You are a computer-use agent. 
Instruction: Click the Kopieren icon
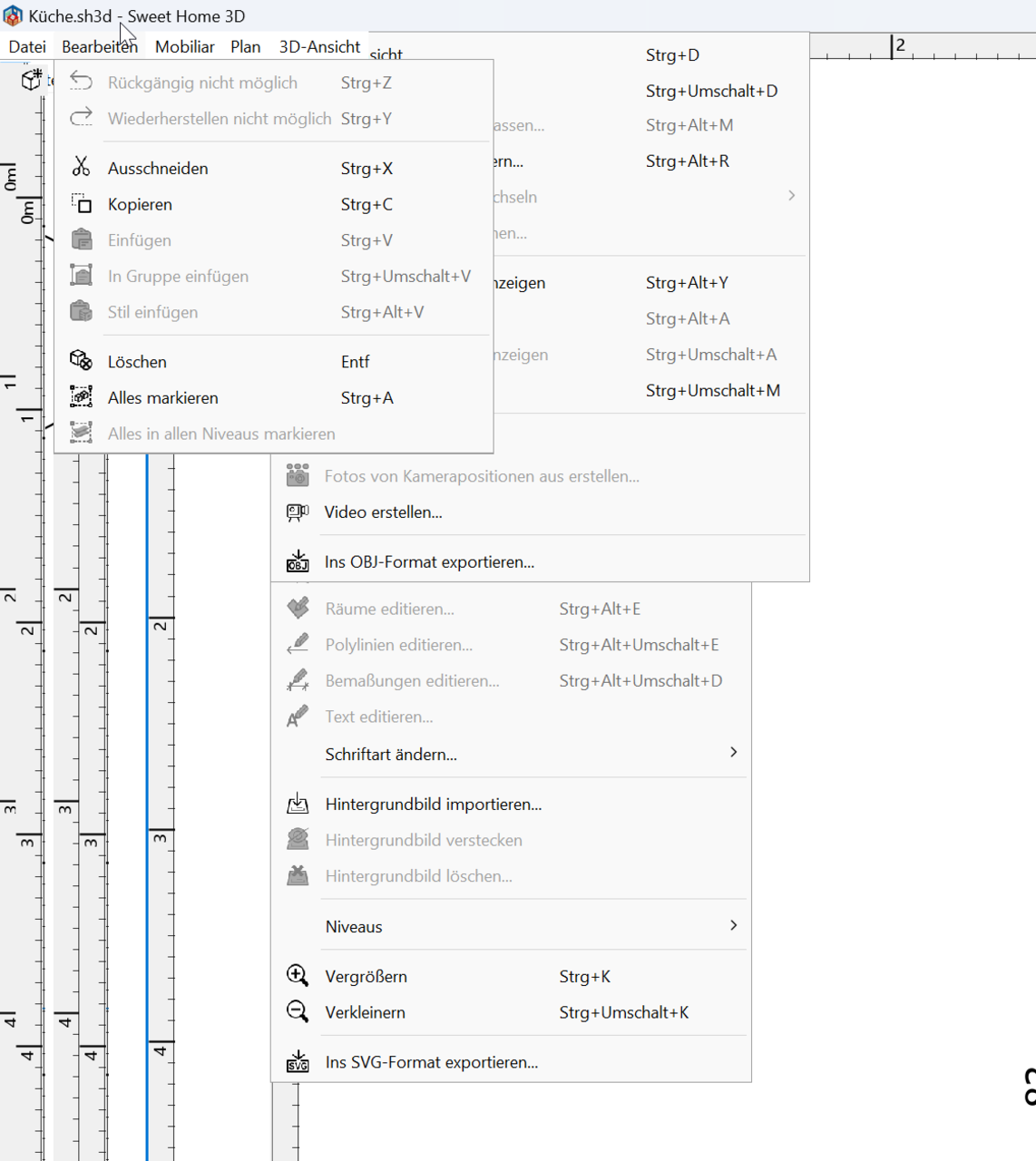click(82, 203)
